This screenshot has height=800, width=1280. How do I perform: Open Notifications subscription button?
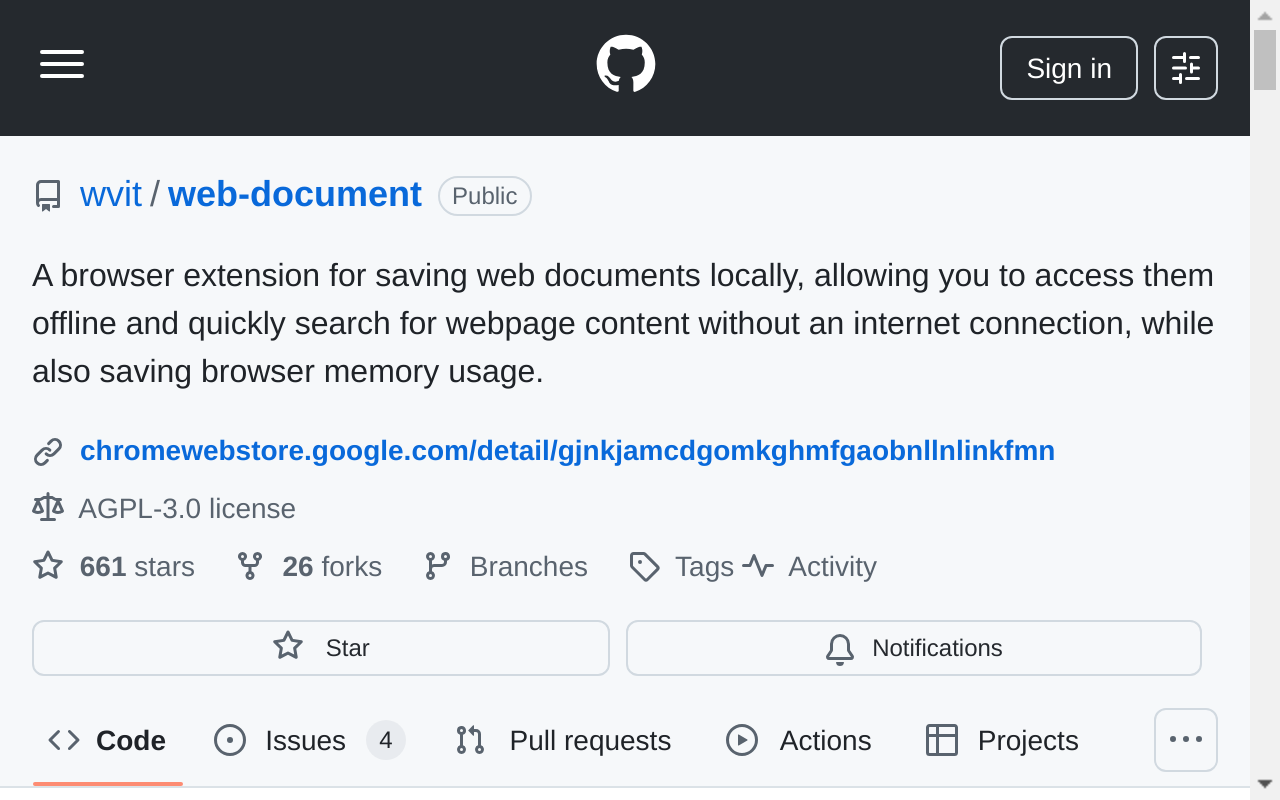(913, 648)
